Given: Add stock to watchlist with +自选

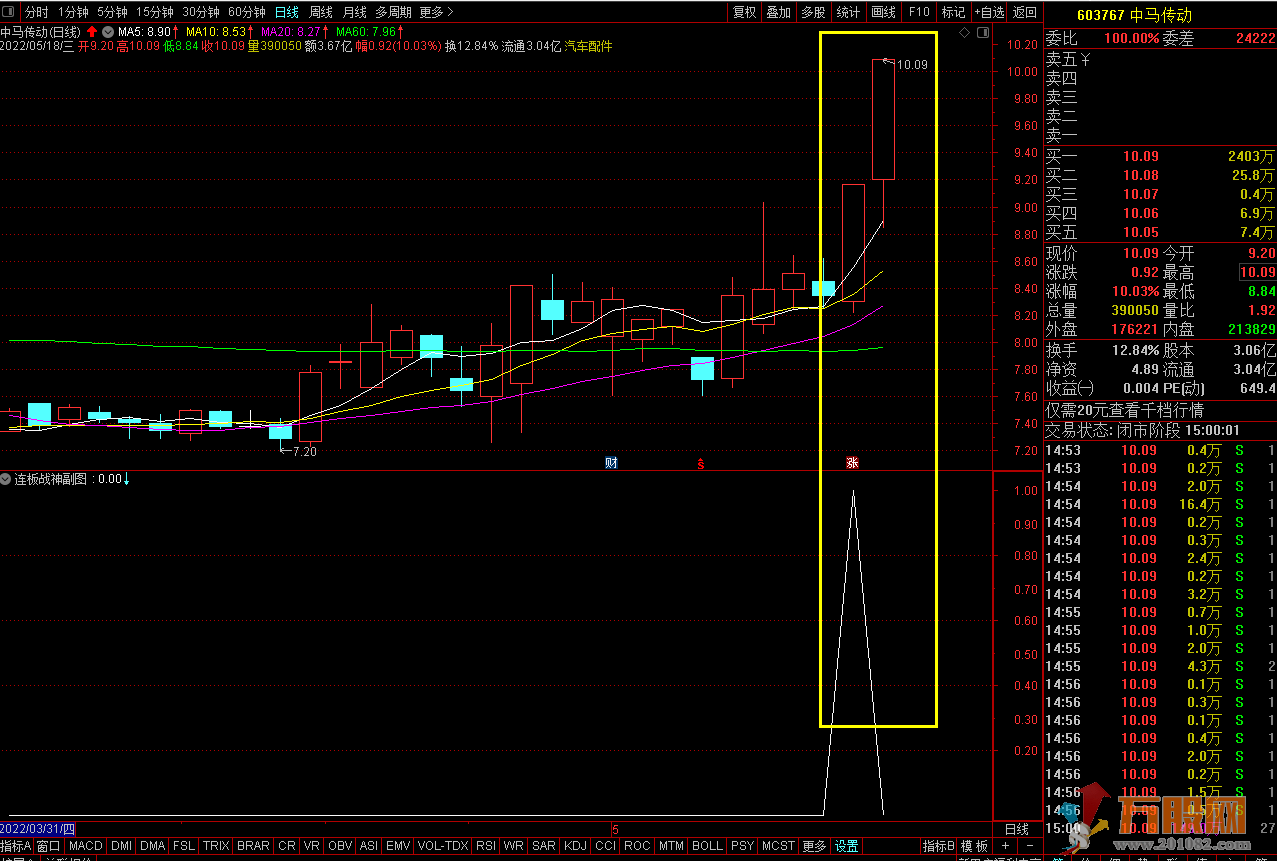Looking at the screenshot, I should (x=988, y=12).
